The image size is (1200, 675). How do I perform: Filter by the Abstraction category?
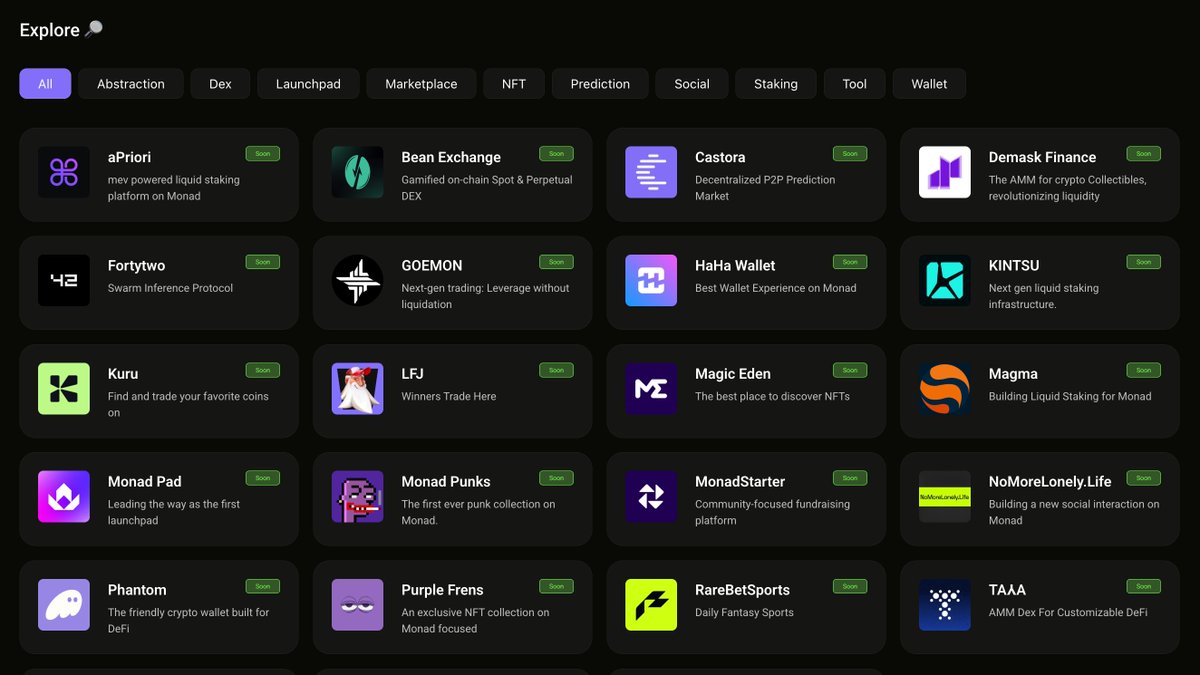[x=131, y=84]
